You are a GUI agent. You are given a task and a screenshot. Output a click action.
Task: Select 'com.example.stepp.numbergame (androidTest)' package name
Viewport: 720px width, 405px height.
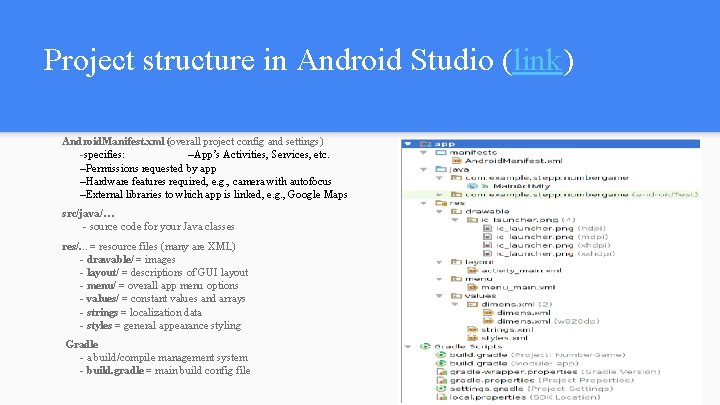(582, 195)
